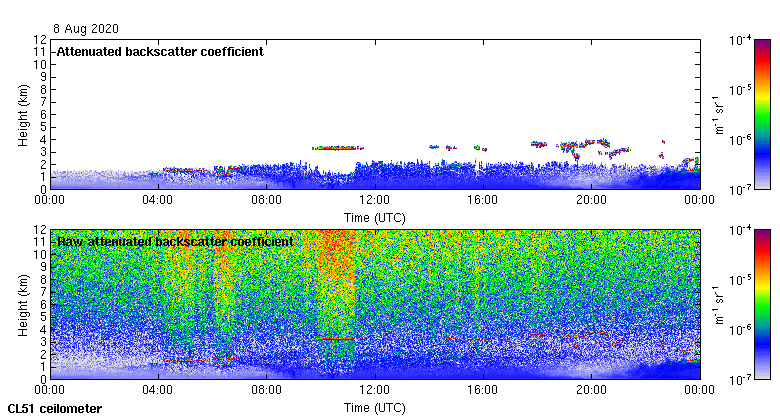Click 'm-1 sr-1' unit beside bottom colorbar
The height and width of the screenshot is (420, 780).
[719, 305]
